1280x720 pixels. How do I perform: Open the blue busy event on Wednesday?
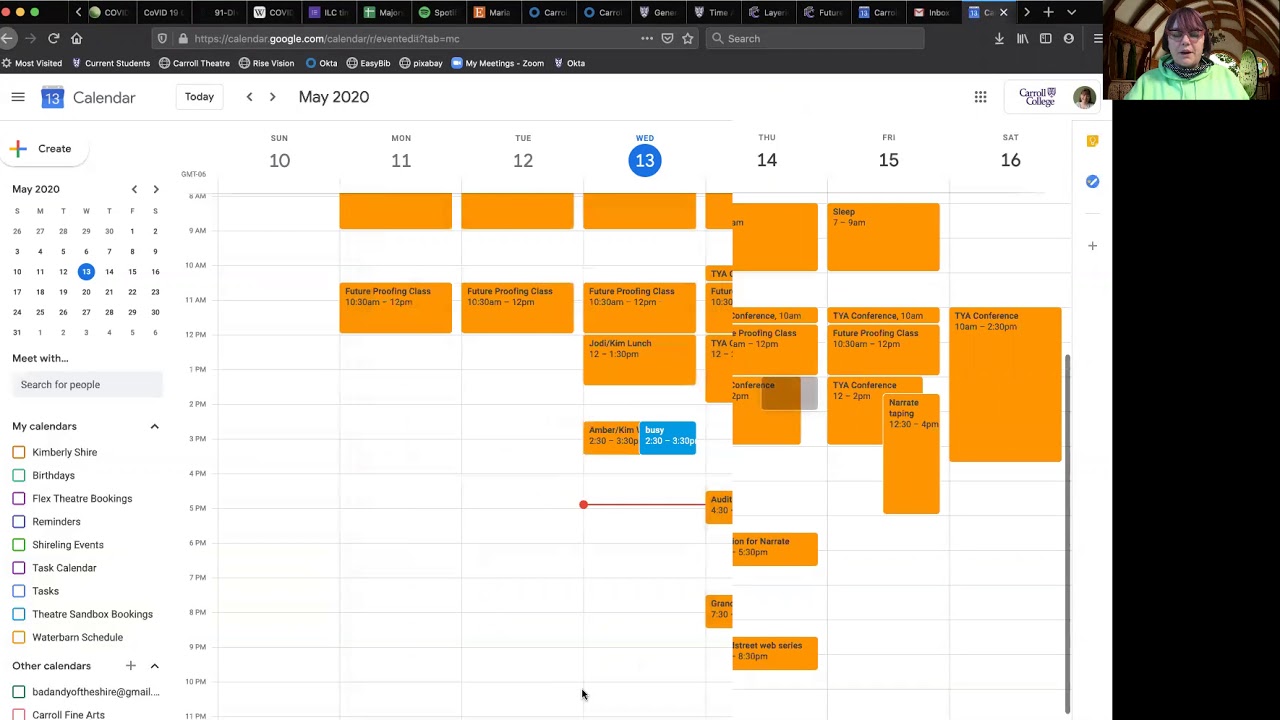tap(668, 438)
